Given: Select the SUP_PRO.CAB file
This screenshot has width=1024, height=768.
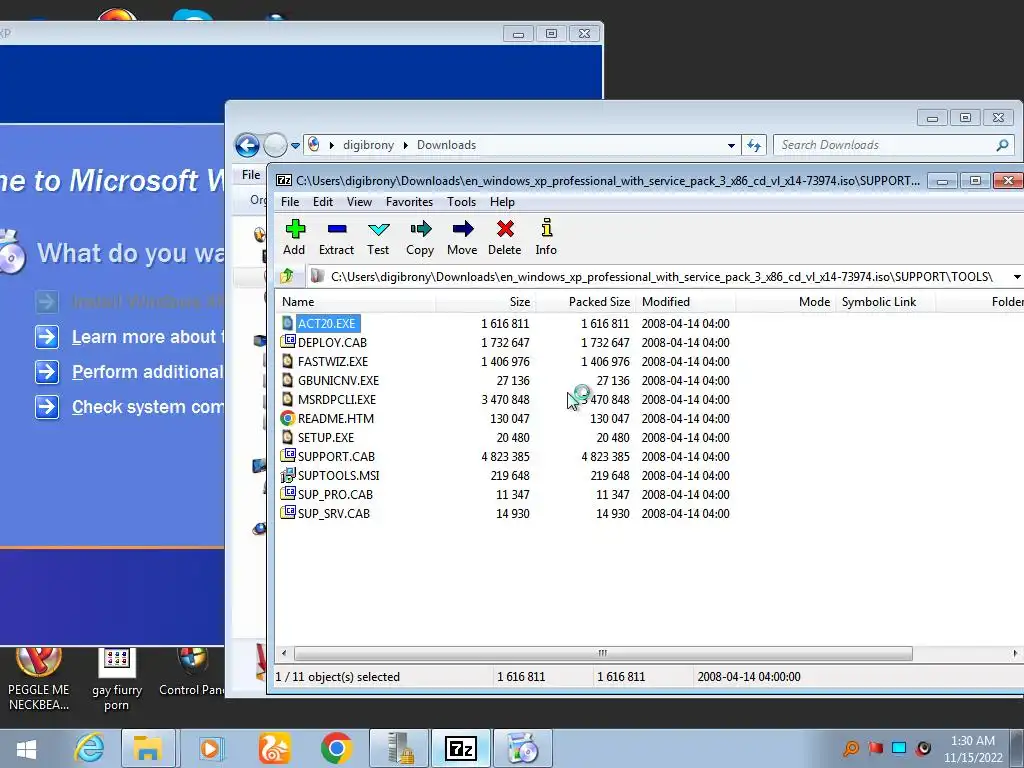Looking at the screenshot, I should pos(335,494).
